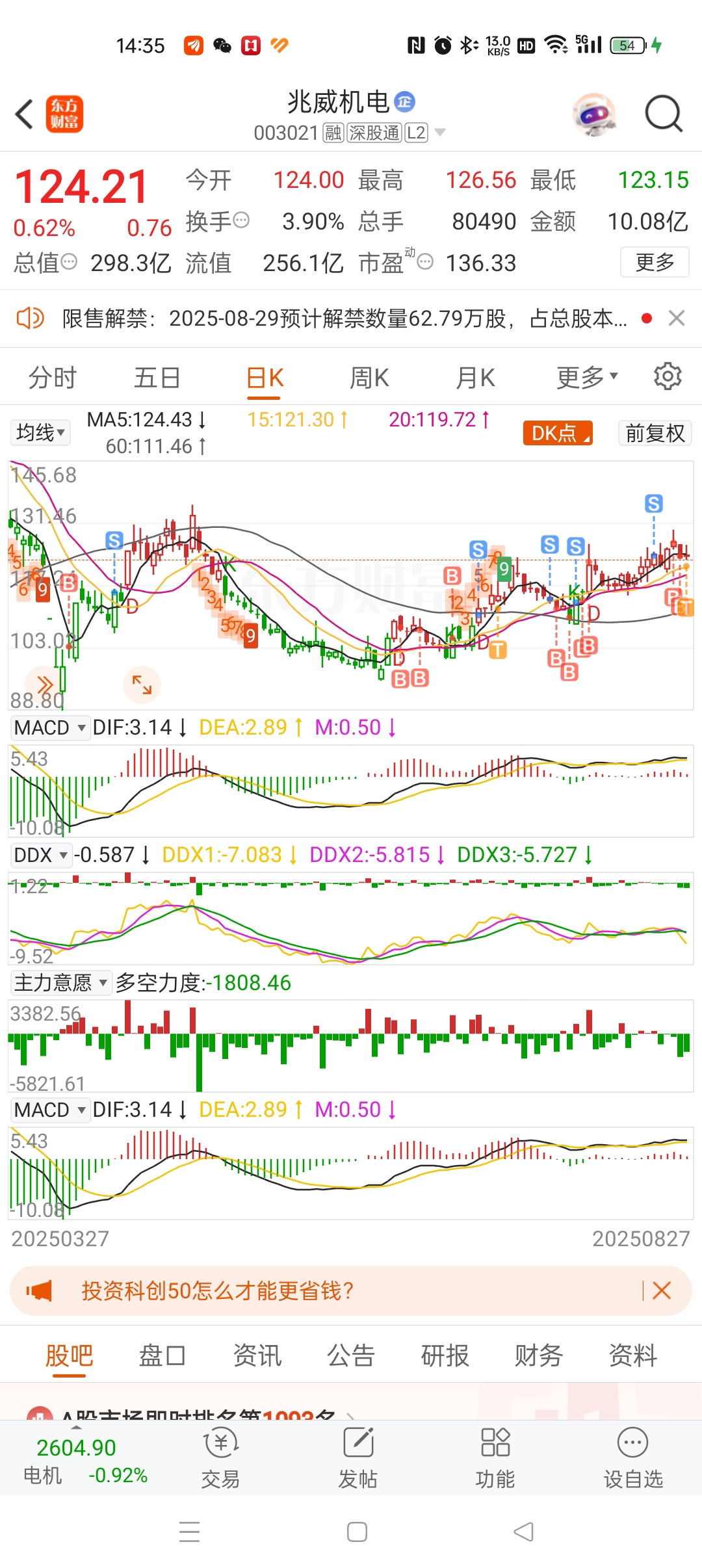
Task: Tap the search magnifier icon
Action: (x=664, y=114)
